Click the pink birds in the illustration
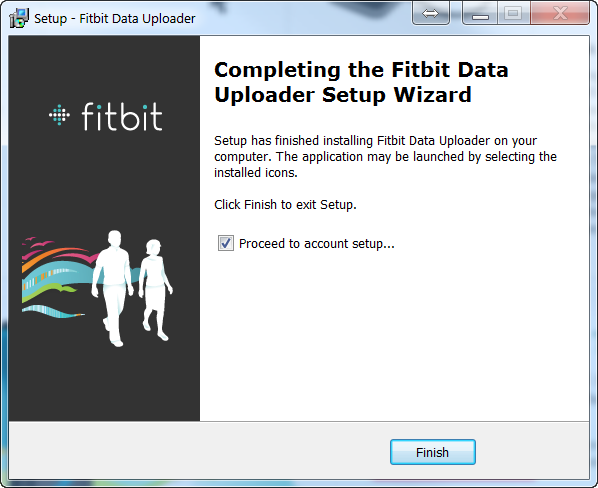This screenshot has height=488, width=598. tap(38, 242)
